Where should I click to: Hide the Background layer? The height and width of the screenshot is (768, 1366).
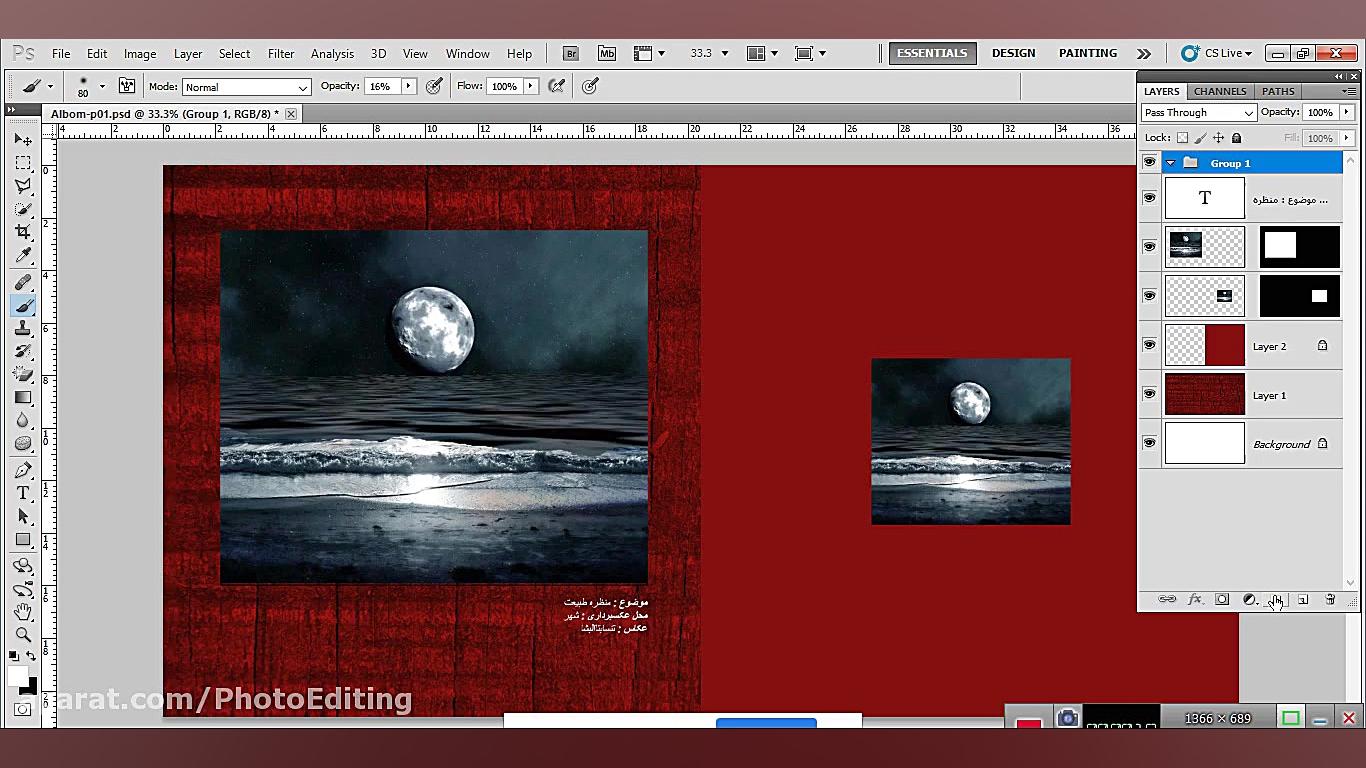(1149, 443)
